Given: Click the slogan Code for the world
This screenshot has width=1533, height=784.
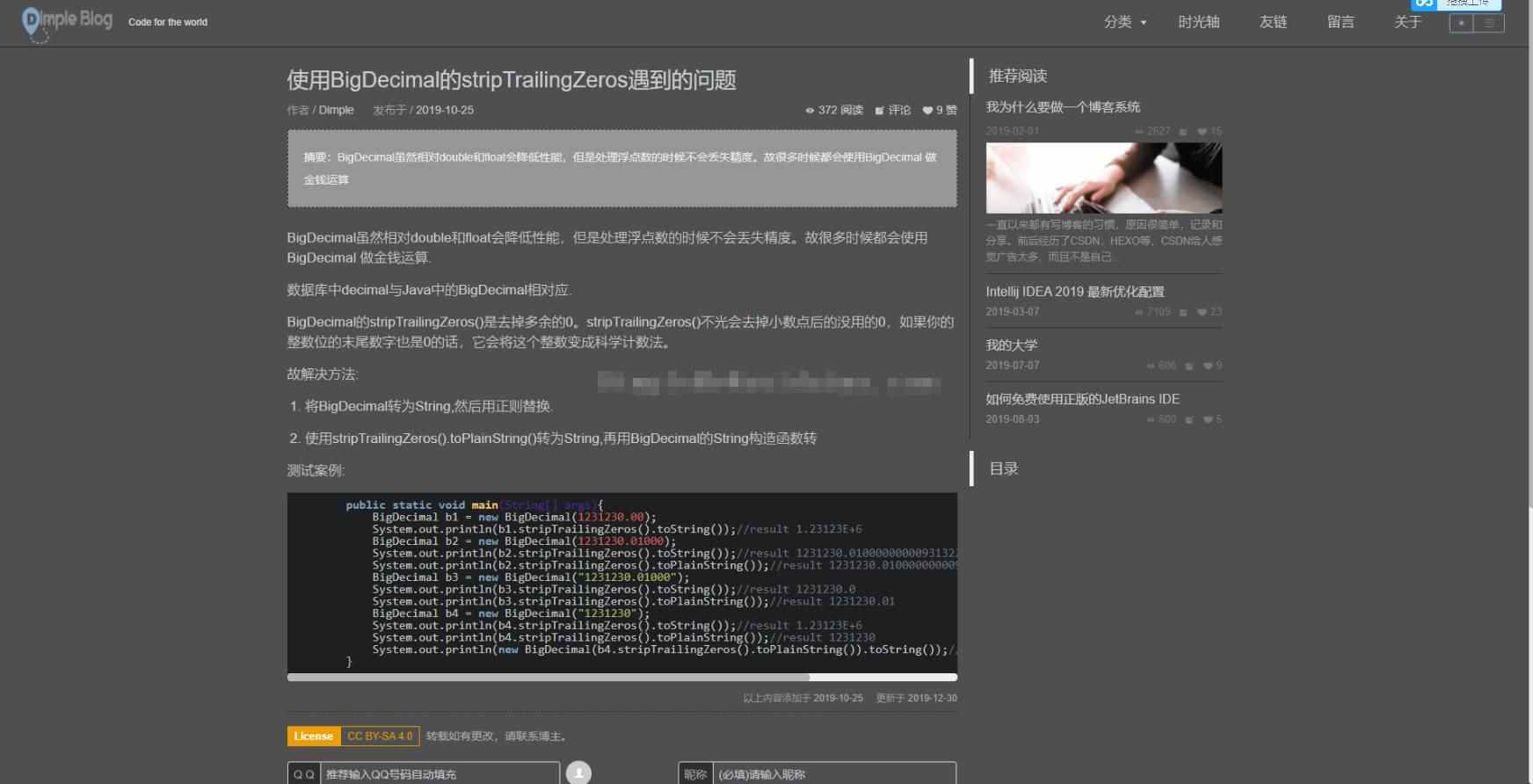Looking at the screenshot, I should point(168,22).
